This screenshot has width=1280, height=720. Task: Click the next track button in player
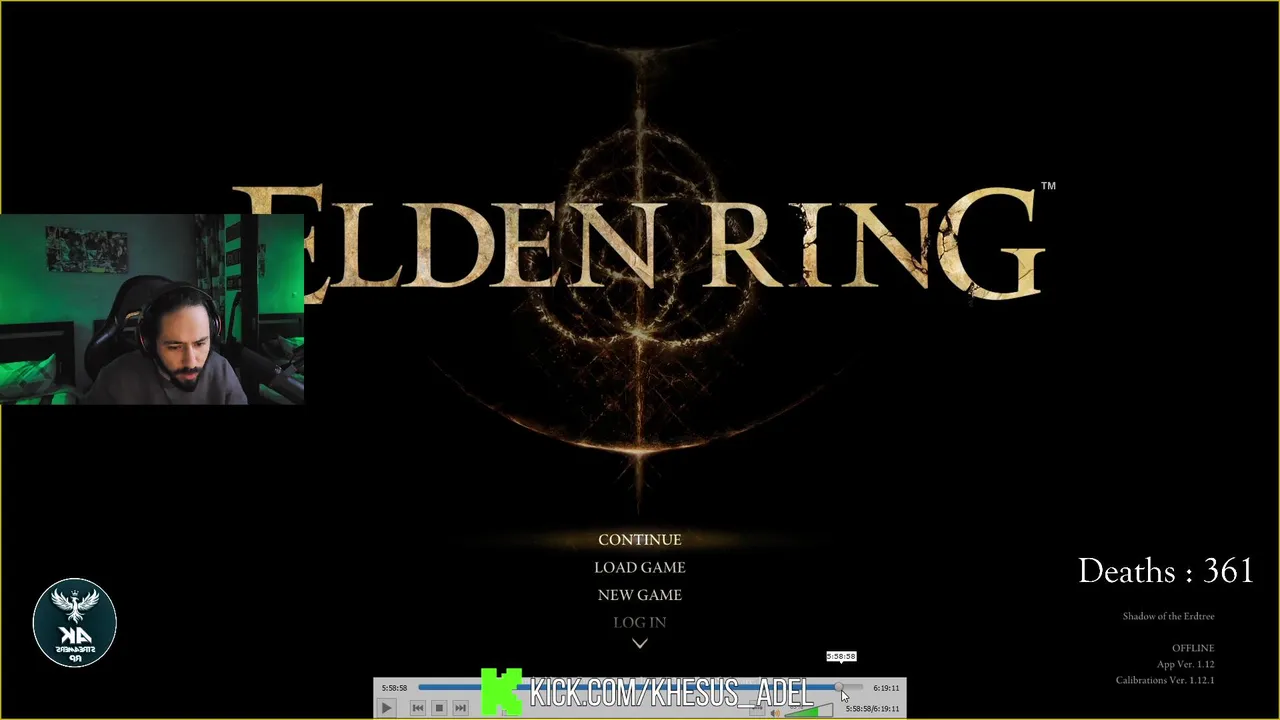(x=460, y=708)
